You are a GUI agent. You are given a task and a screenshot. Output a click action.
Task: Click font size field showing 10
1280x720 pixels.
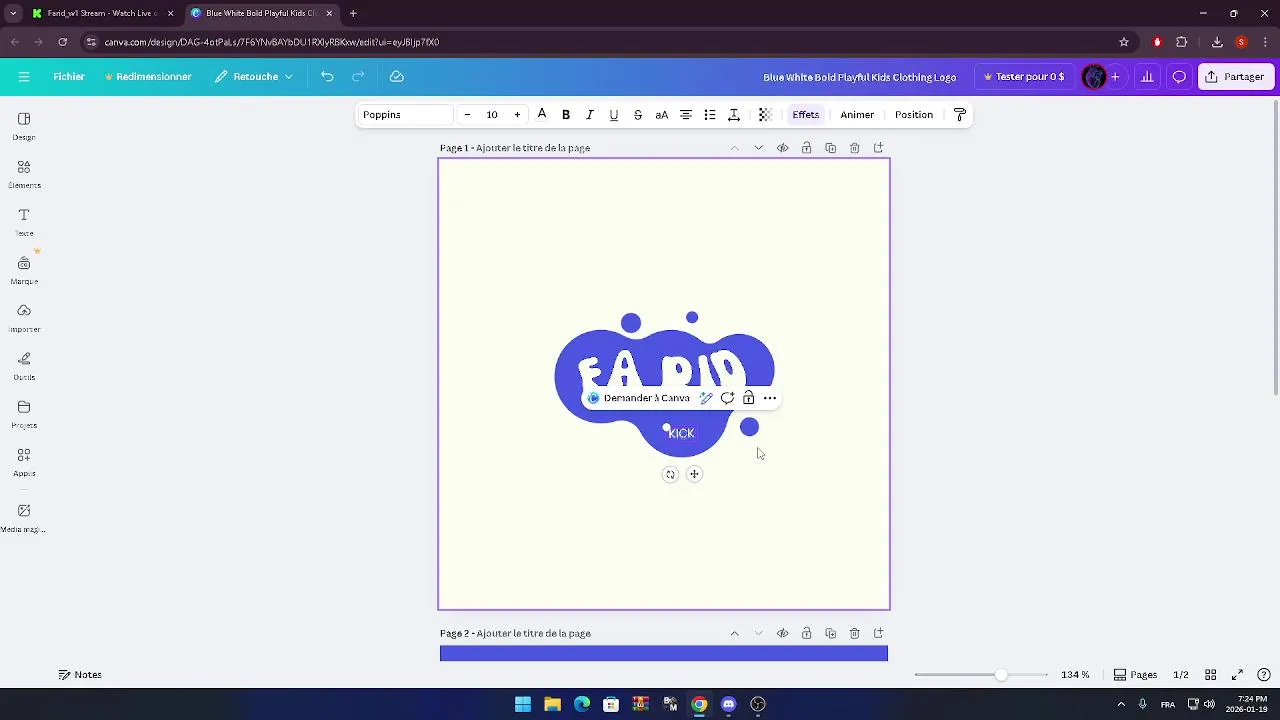492,114
